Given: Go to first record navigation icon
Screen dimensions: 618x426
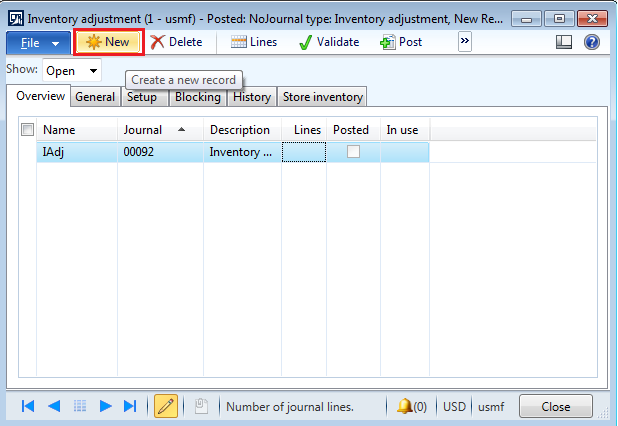Looking at the screenshot, I should (x=28, y=406).
